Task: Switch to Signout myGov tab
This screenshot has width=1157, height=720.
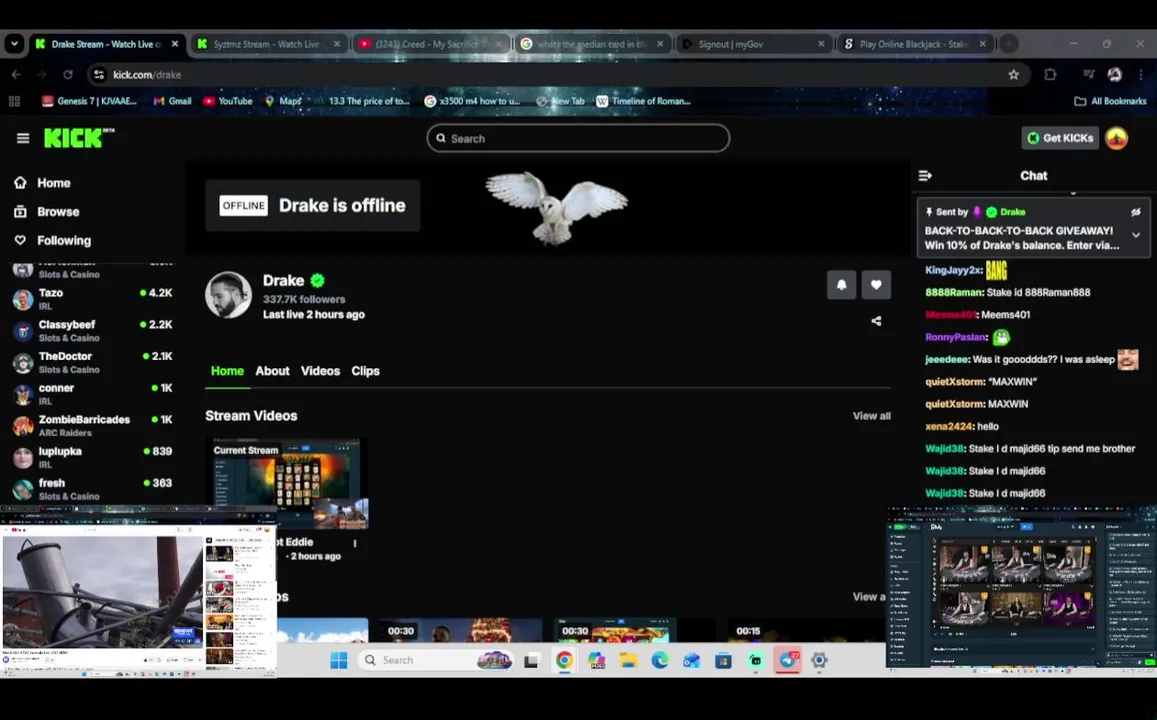Action: (x=754, y=44)
